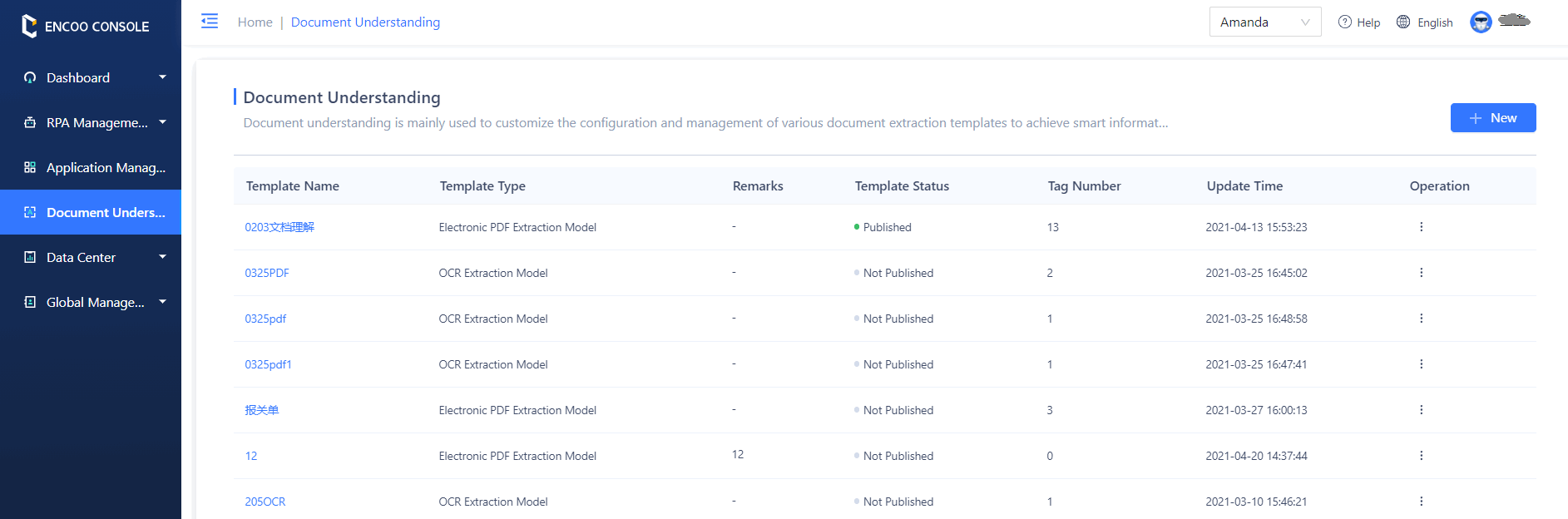
Task: Click the Help question-mark icon
Action: [1344, 22]
